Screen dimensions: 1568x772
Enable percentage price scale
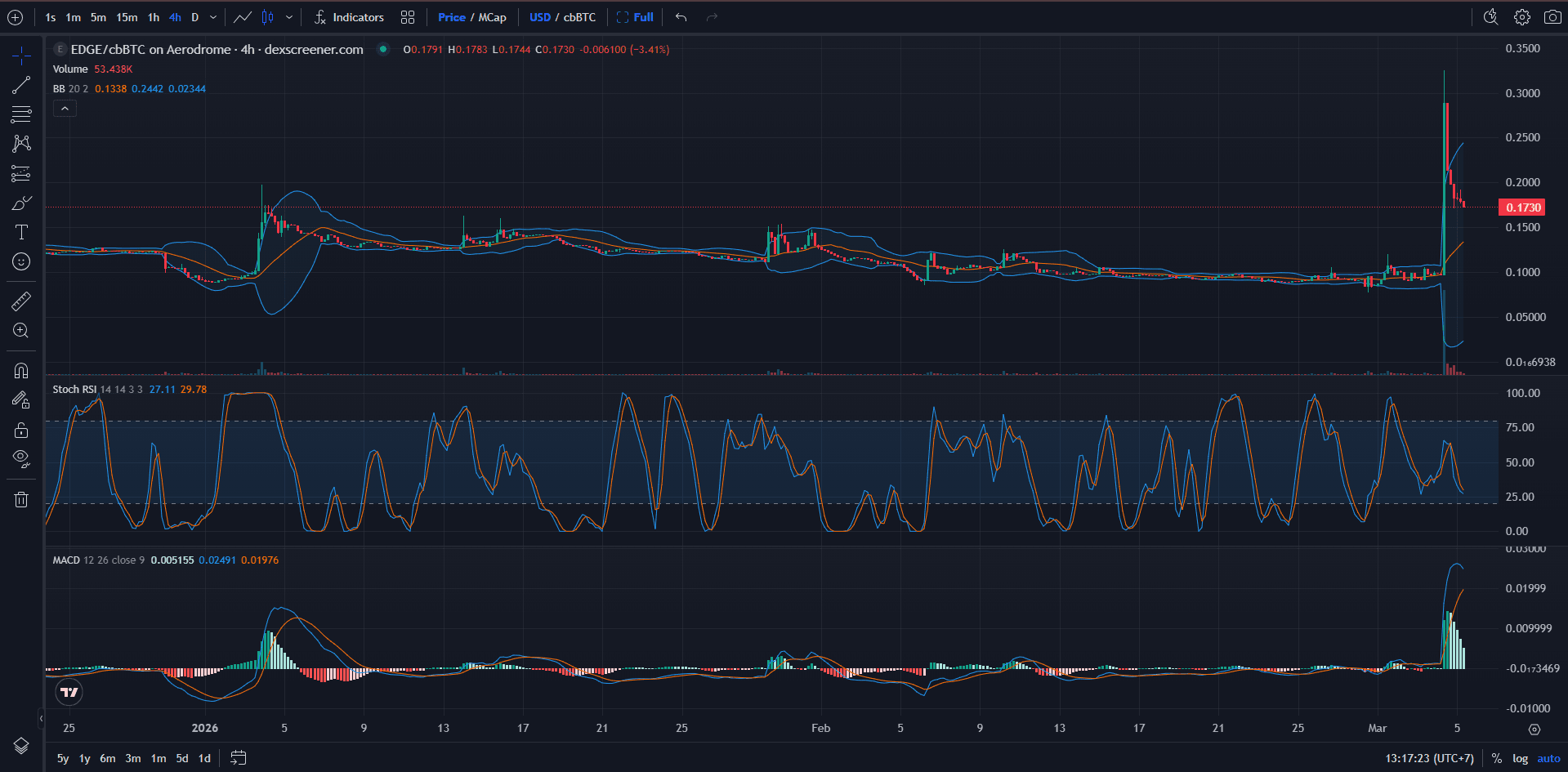pos(1495,758)
